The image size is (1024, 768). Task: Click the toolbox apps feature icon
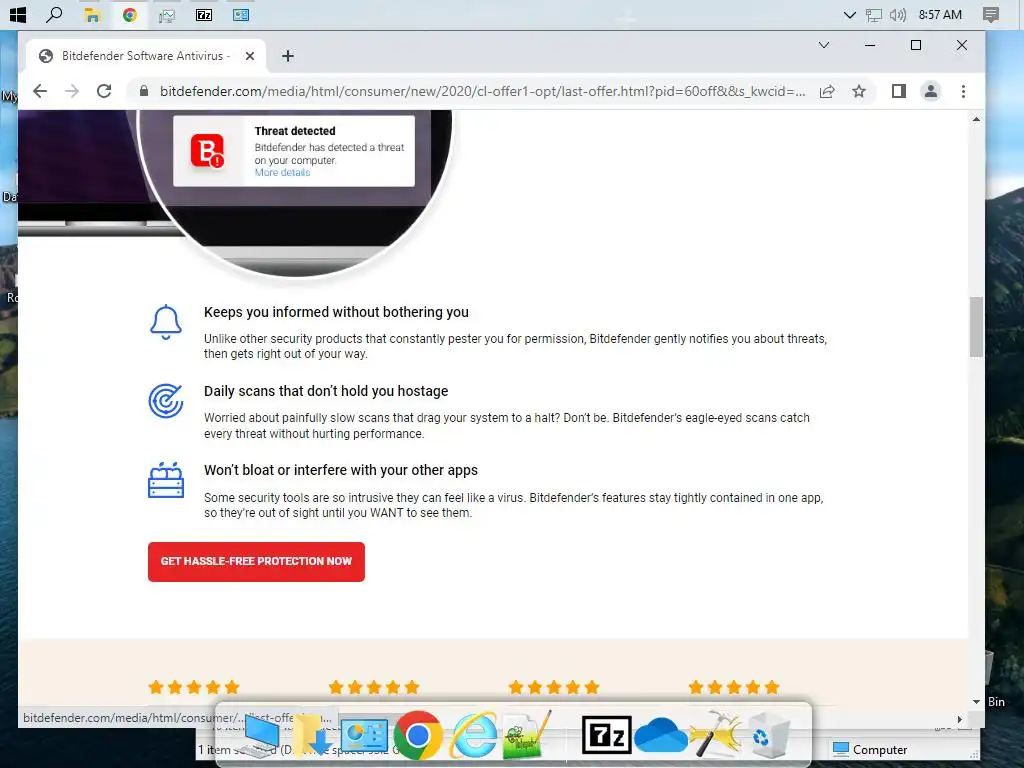[166, 481]
